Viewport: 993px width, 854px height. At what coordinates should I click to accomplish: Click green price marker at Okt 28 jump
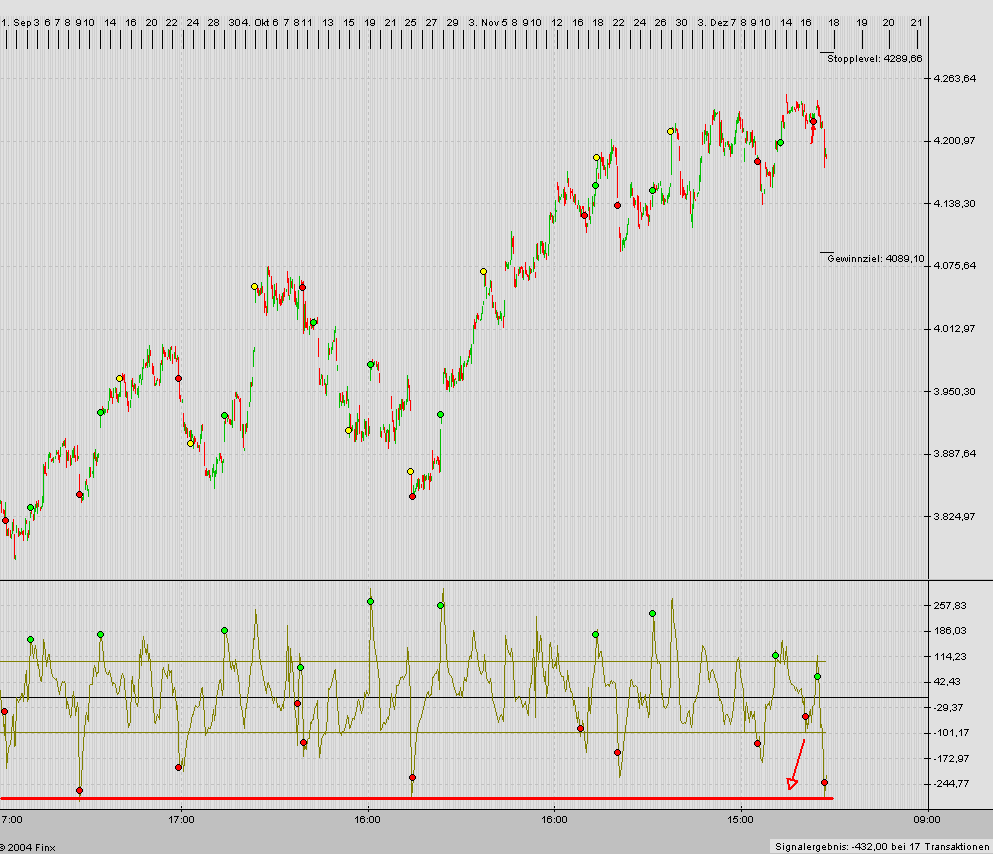441,415
